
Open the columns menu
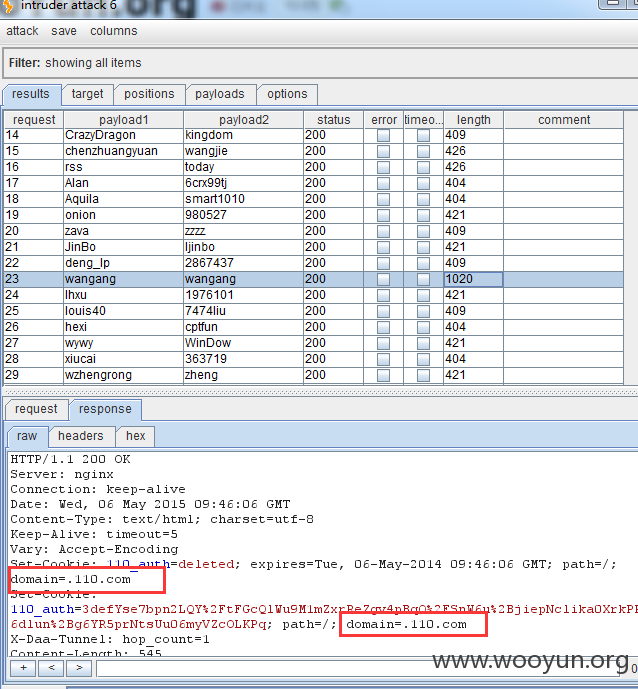tap(114, 31)
